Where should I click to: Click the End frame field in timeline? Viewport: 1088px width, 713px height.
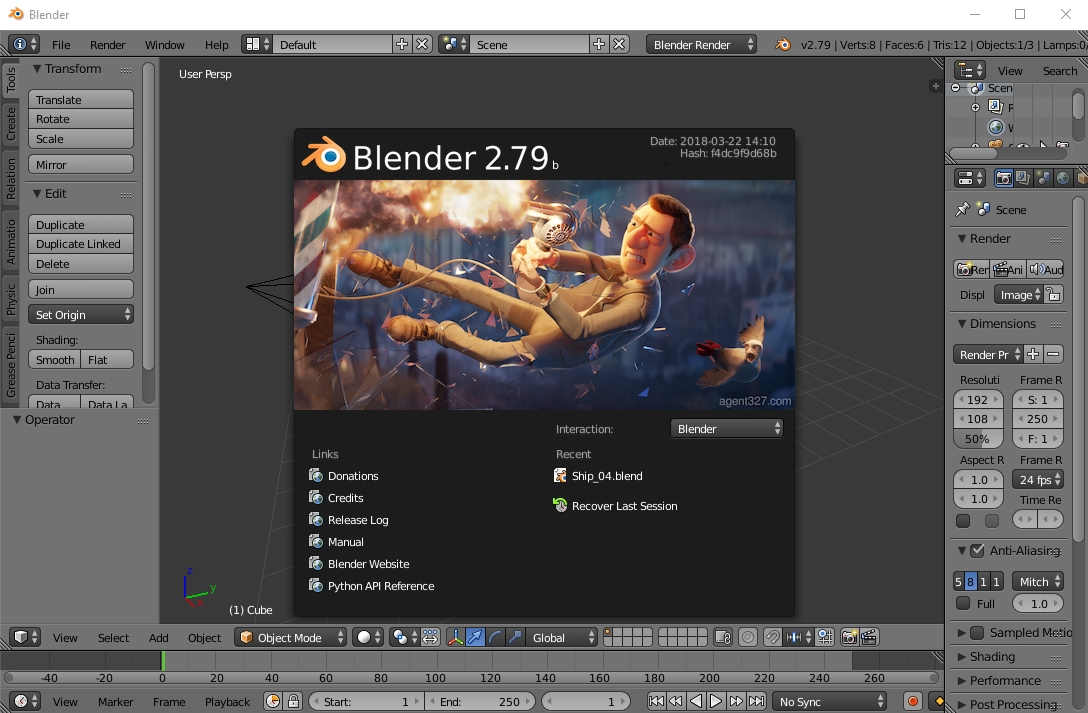pyautogui.click(x=479, y=702)
